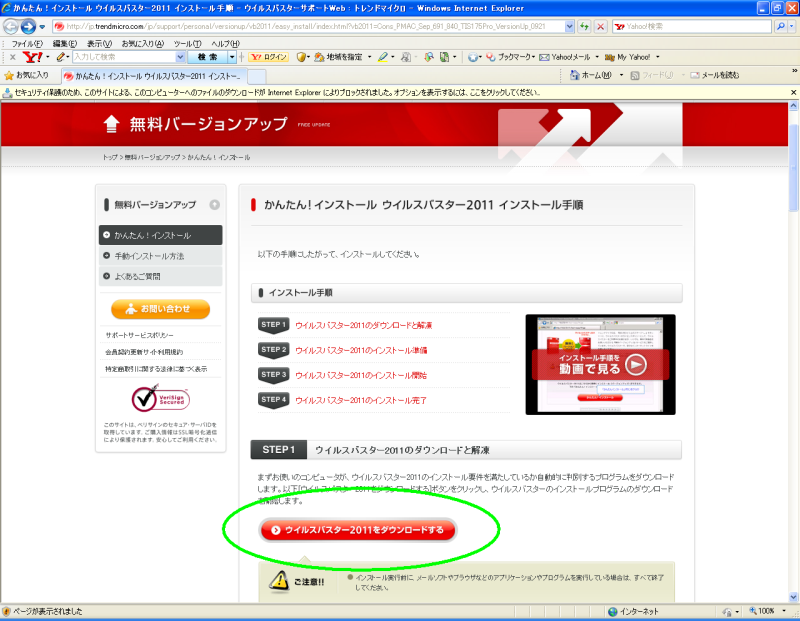Click the orange お問い合わせ button

click(161, 309)
